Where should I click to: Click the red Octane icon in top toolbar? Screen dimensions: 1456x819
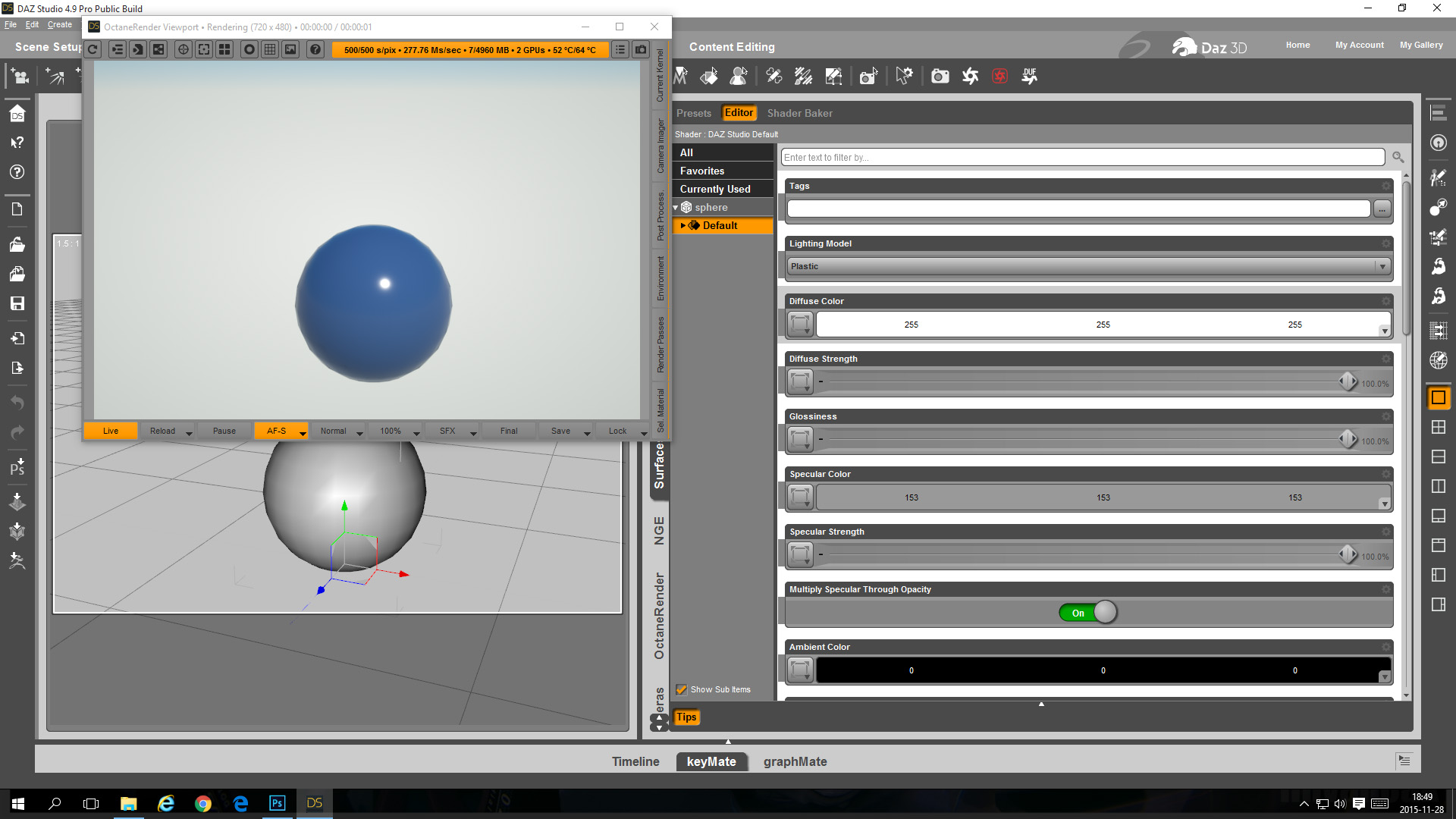(x=999, y=76)
